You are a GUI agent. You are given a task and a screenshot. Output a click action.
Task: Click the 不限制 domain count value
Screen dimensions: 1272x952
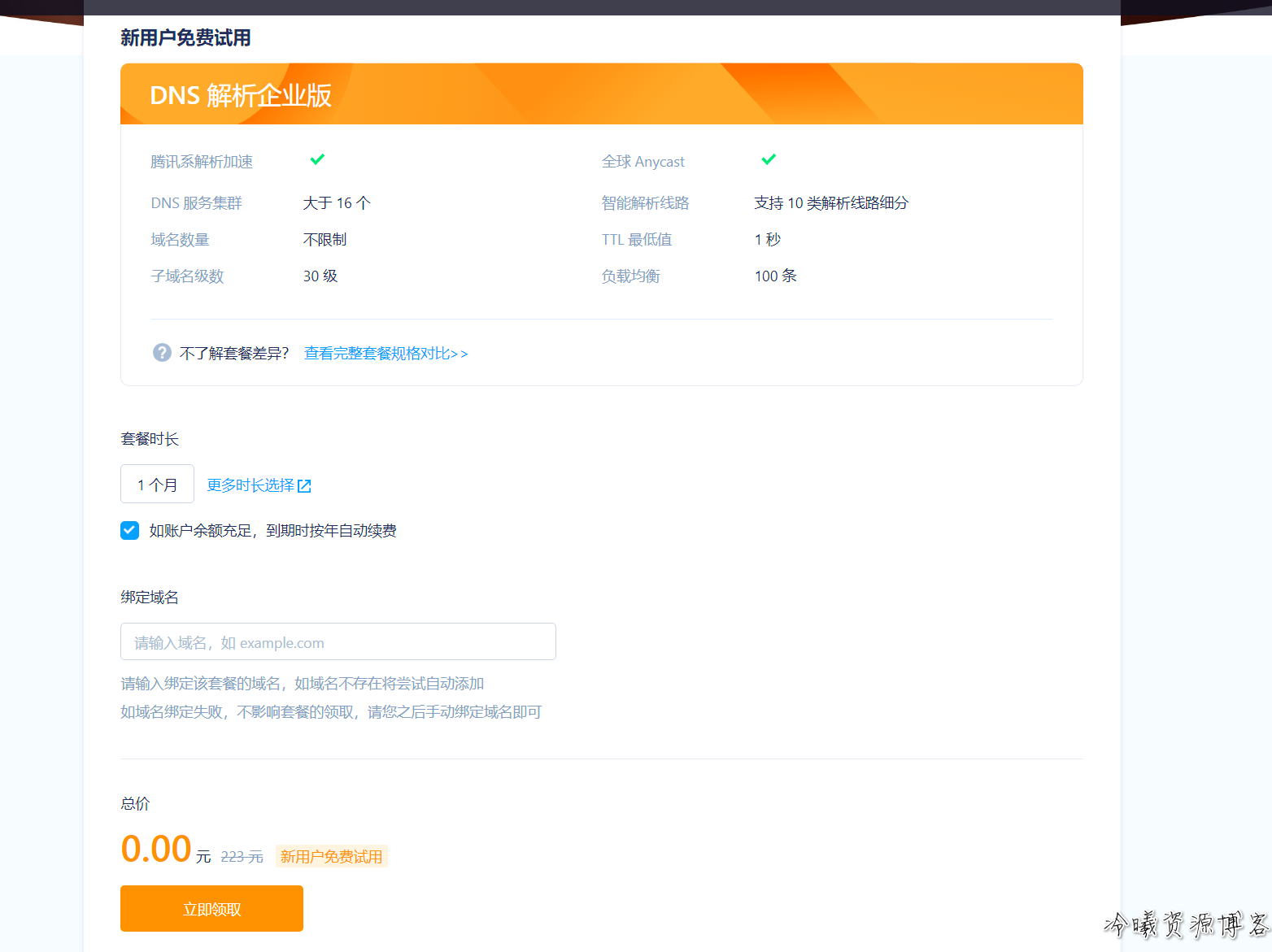click(x=325, y=240)
